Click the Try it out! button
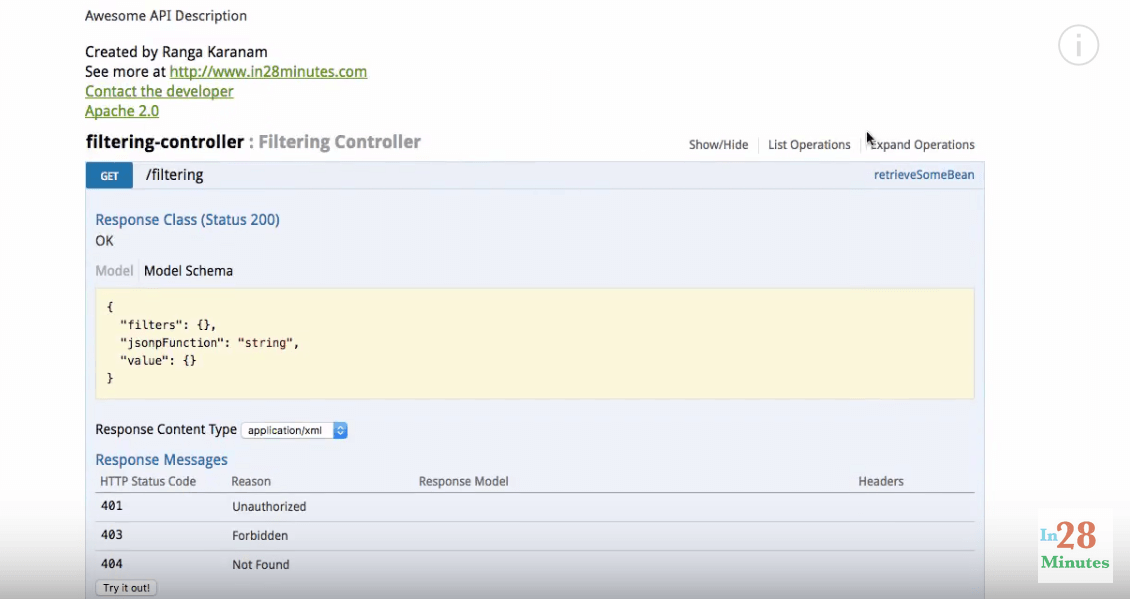This screenshot has height=599, width=1130. click(126, 588)
